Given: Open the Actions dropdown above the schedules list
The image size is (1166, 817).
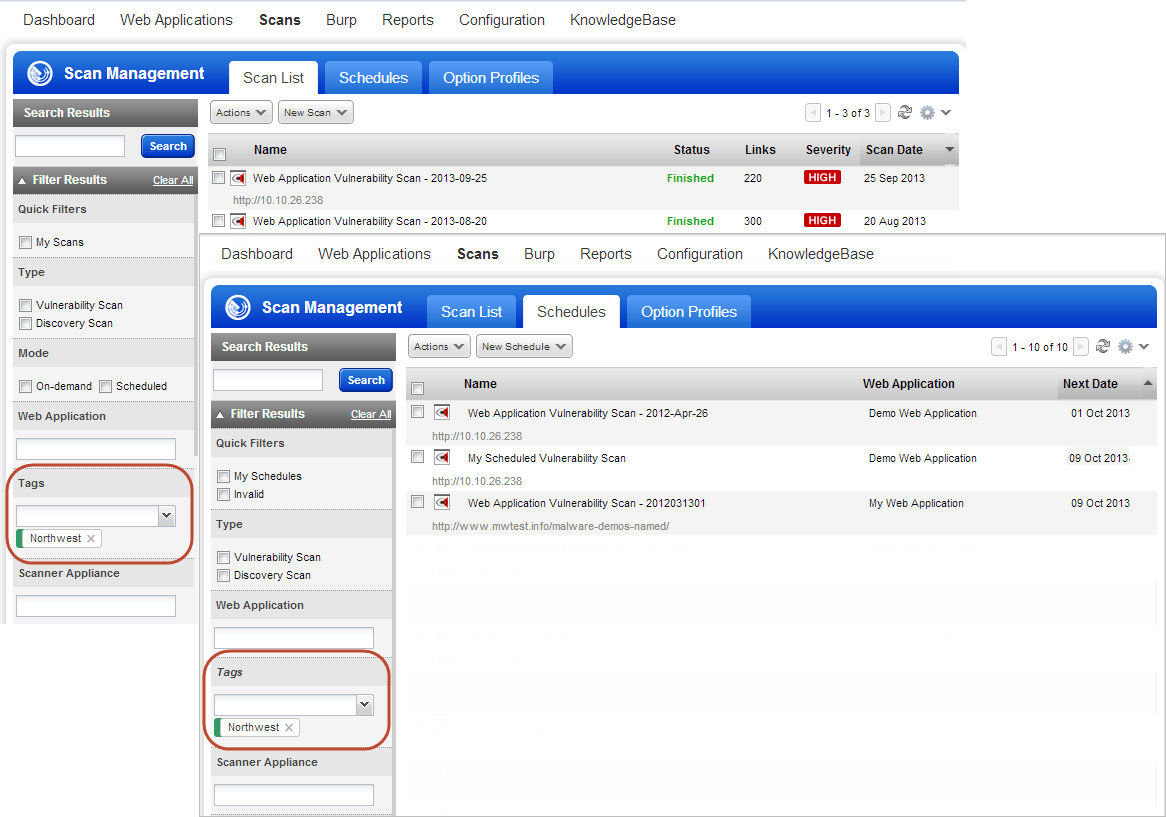Looking at the screenshot, I should tap(439, 346).
